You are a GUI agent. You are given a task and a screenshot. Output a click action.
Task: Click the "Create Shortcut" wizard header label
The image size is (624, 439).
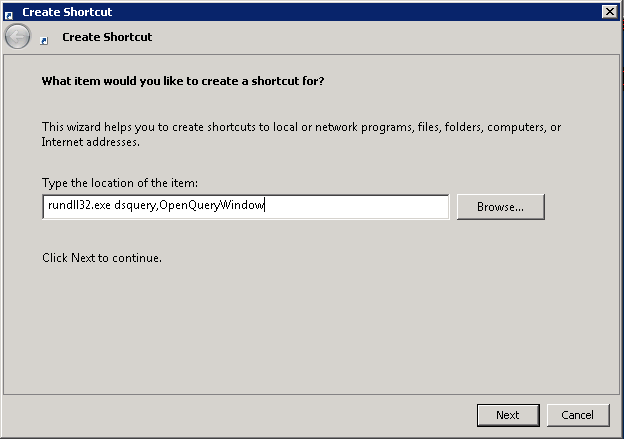tap(107, 37)
